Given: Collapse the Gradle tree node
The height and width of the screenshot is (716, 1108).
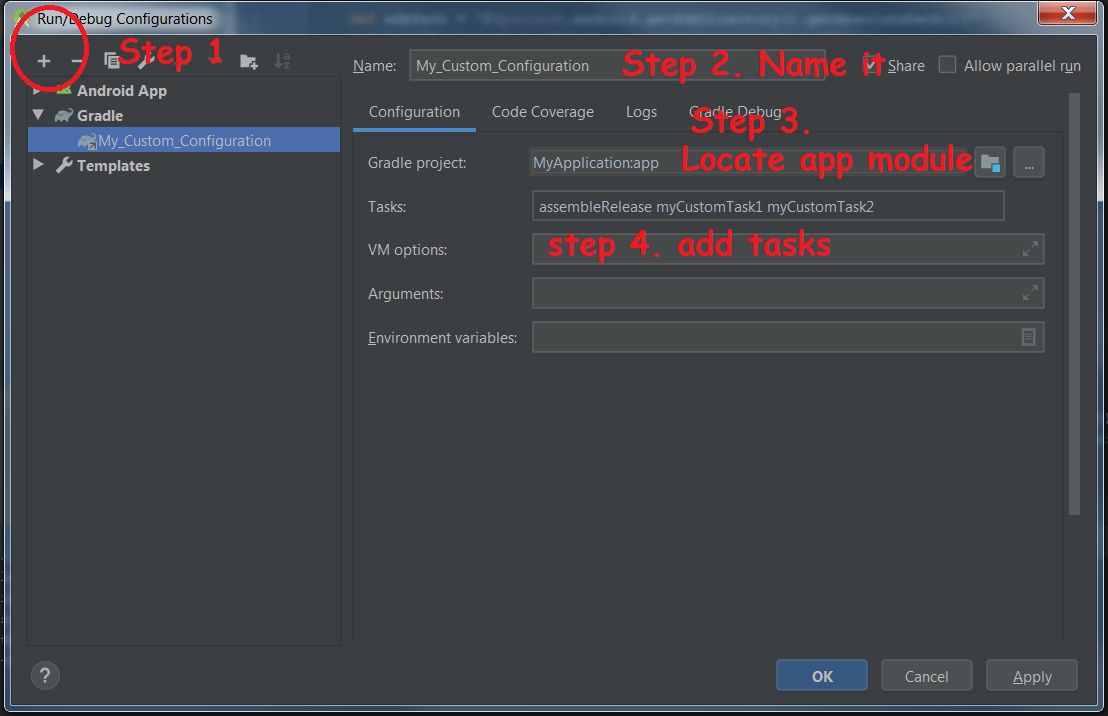Looking at the screenshot, I should click(38, 115).
